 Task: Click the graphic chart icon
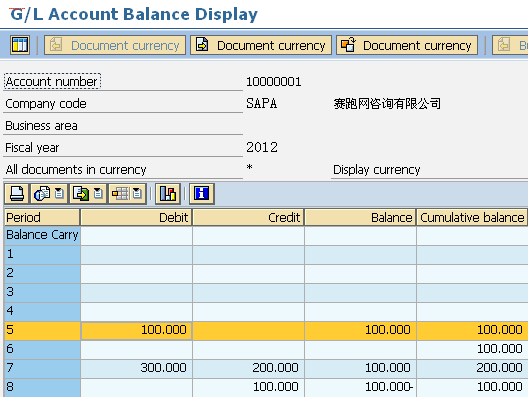tap(168, 194)
